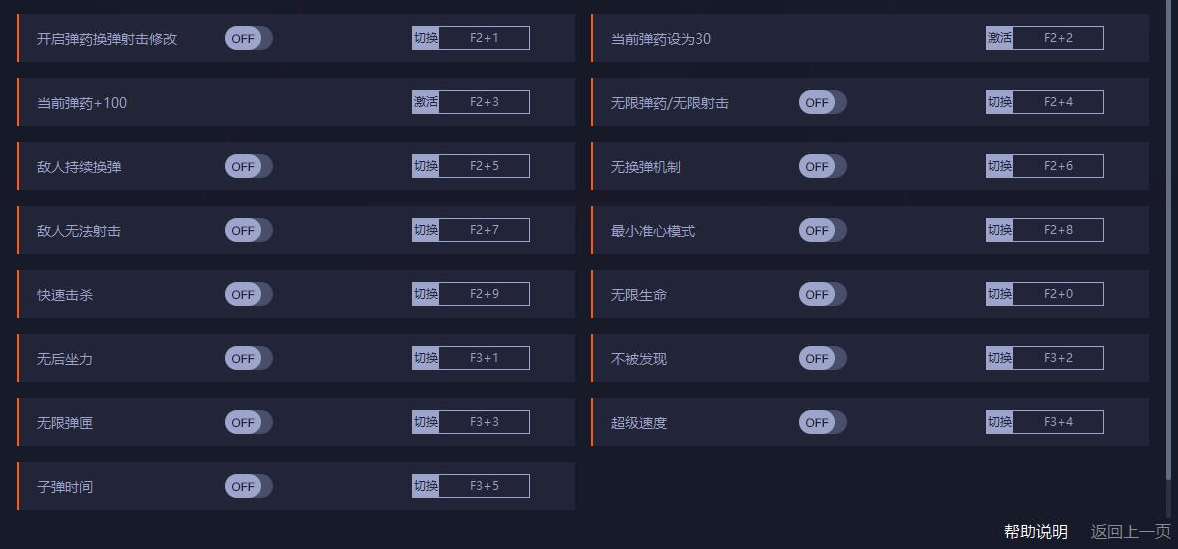Toggle 最小准心模式 on
The width and height of the screenshot is (1178, 549).
pyautogui.click(x=822, y=230)
